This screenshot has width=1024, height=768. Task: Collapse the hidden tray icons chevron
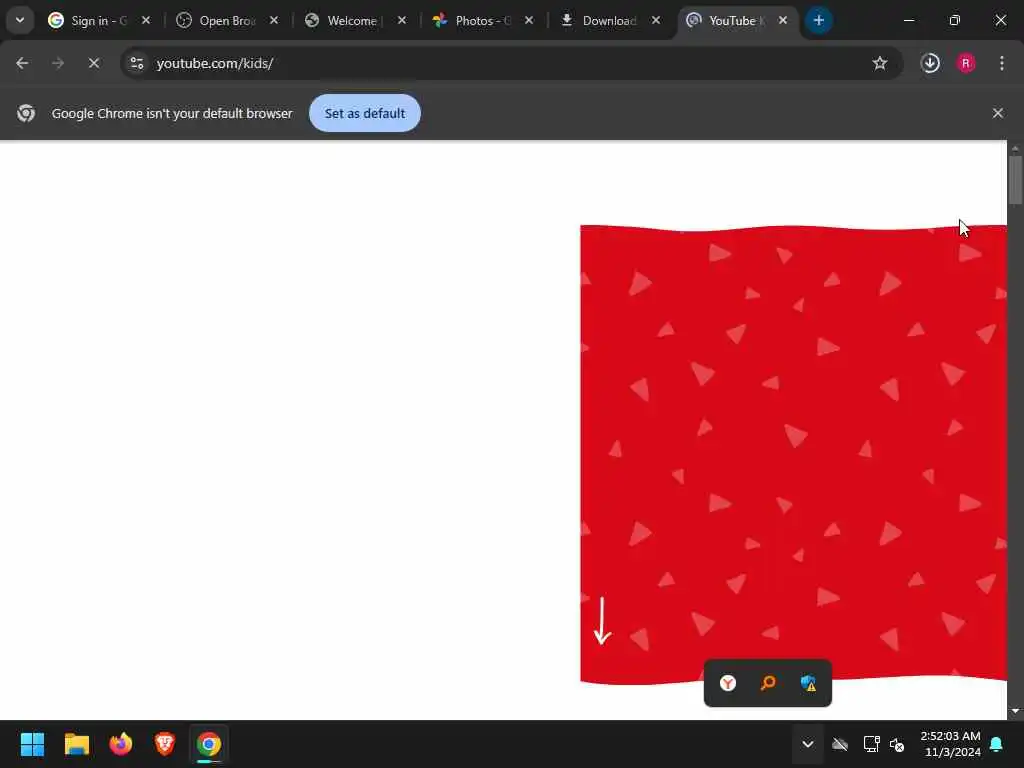point(808,744)
